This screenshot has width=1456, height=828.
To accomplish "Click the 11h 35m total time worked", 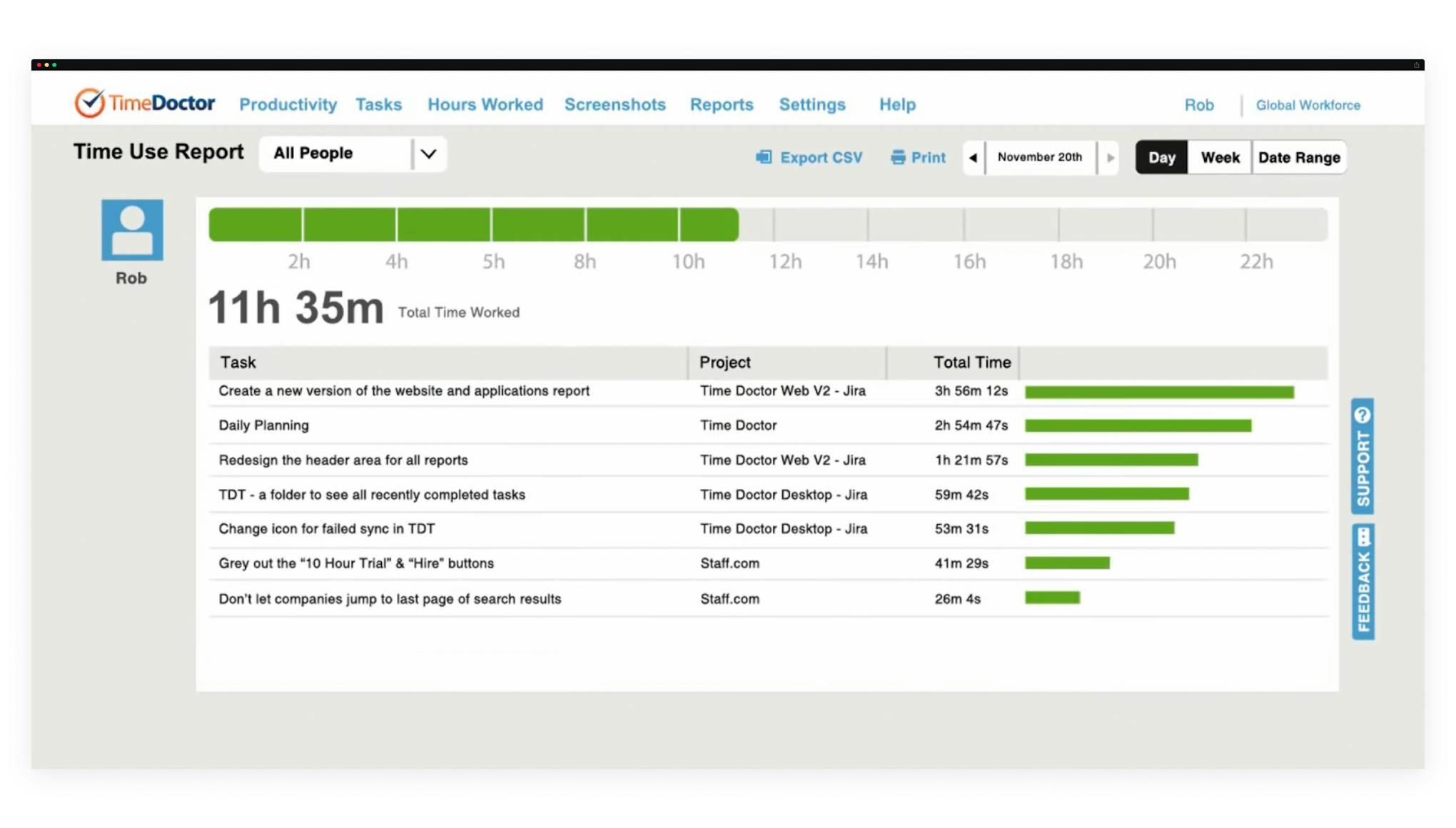I will click(295, 308).
